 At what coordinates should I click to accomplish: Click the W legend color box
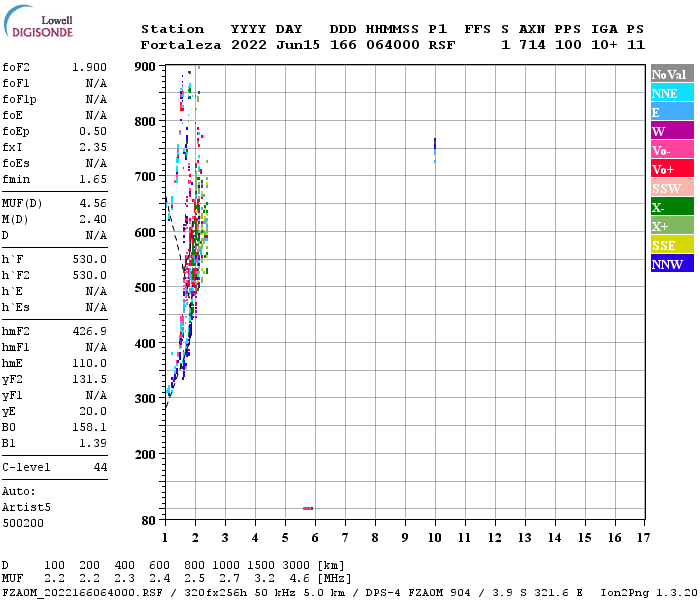672,131
